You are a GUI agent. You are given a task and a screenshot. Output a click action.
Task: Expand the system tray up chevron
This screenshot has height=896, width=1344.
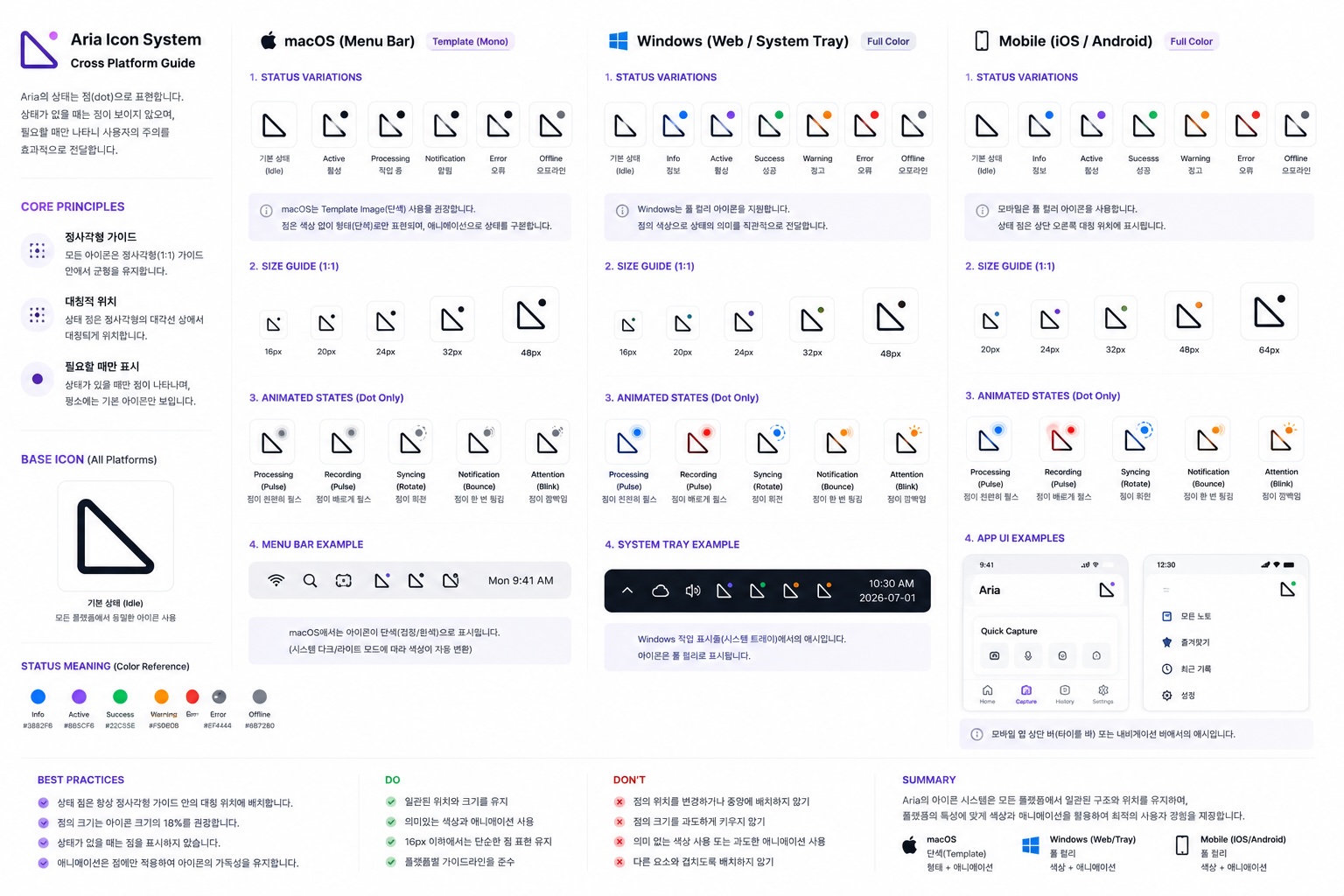627,591
